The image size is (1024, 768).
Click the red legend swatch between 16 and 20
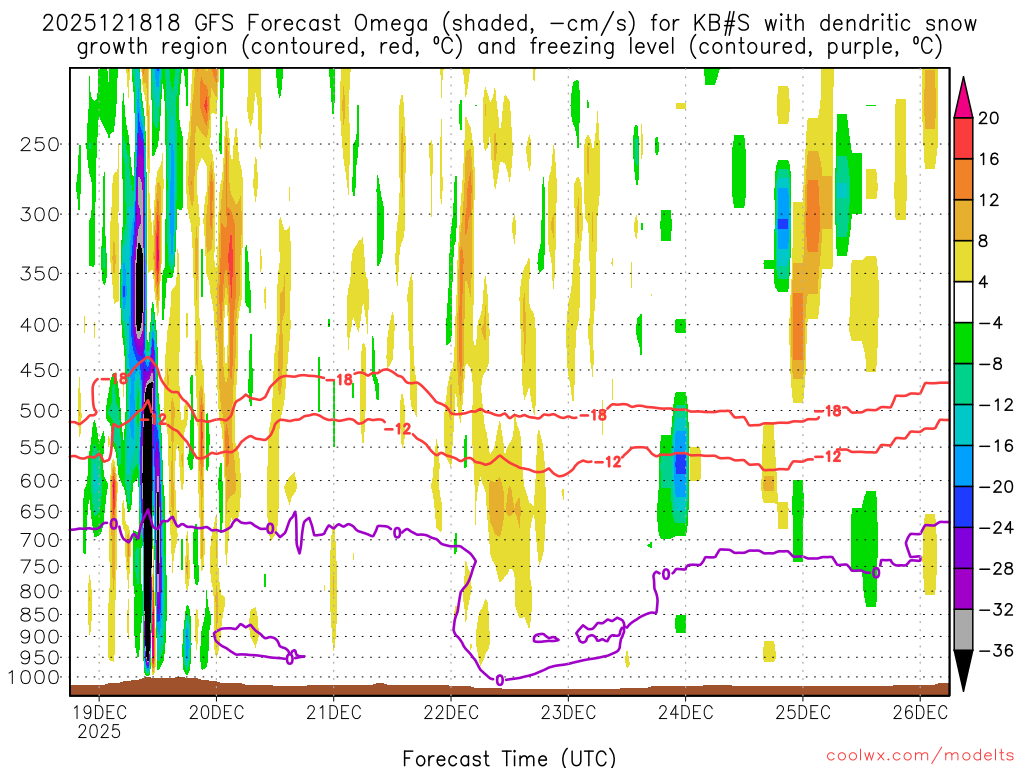pos(963,138)
